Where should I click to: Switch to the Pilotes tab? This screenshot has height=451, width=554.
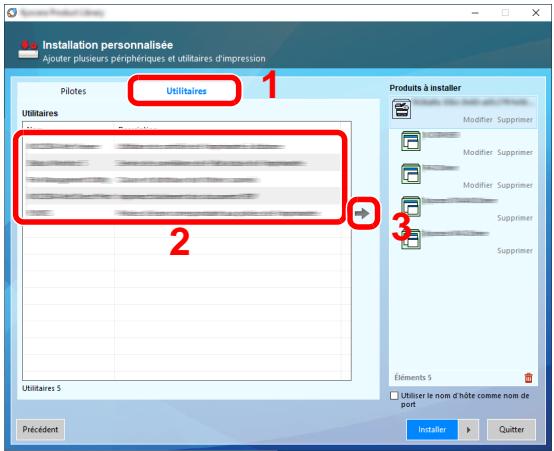73,91
